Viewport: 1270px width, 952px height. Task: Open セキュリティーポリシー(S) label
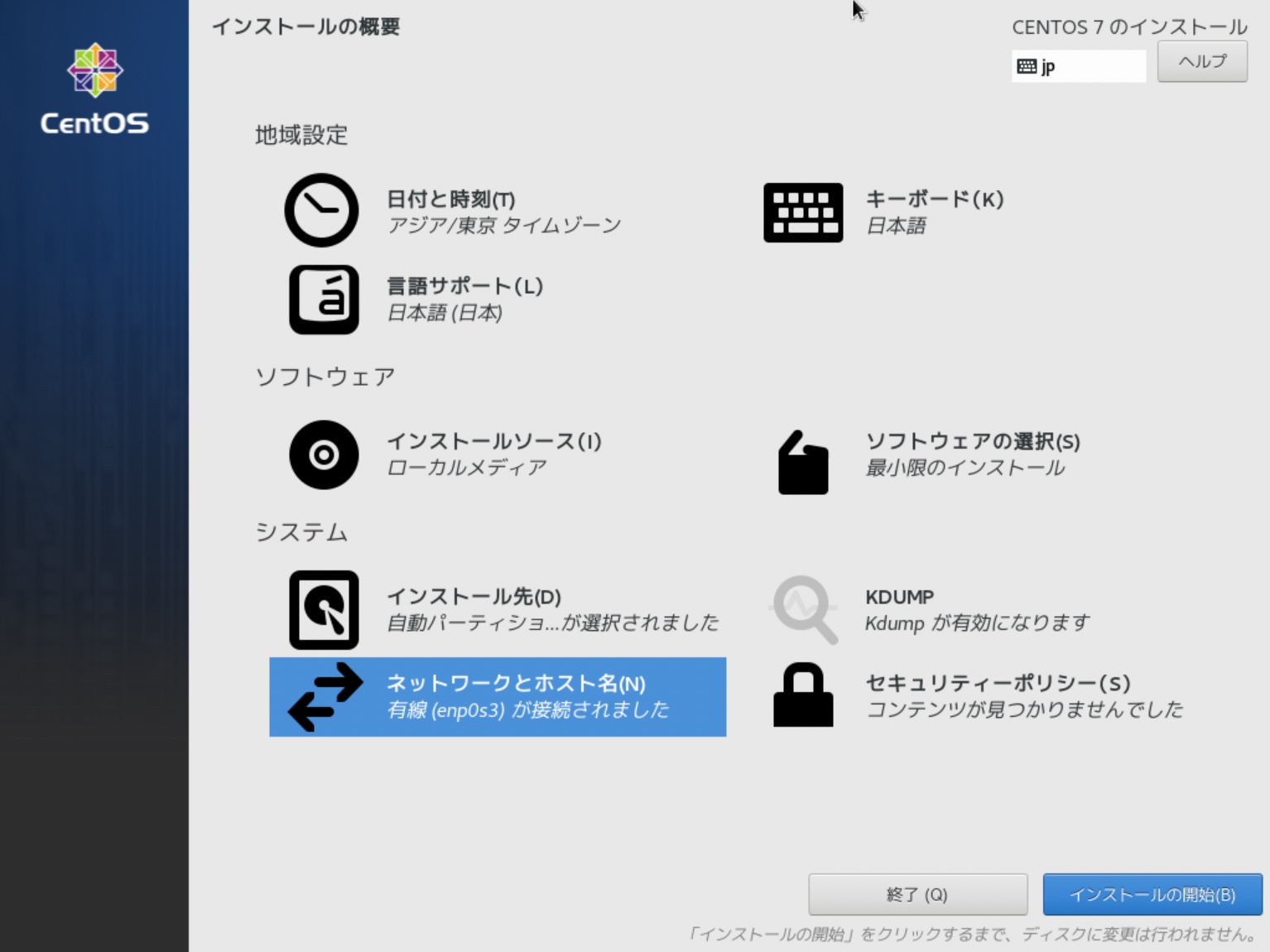click(998, 684)
